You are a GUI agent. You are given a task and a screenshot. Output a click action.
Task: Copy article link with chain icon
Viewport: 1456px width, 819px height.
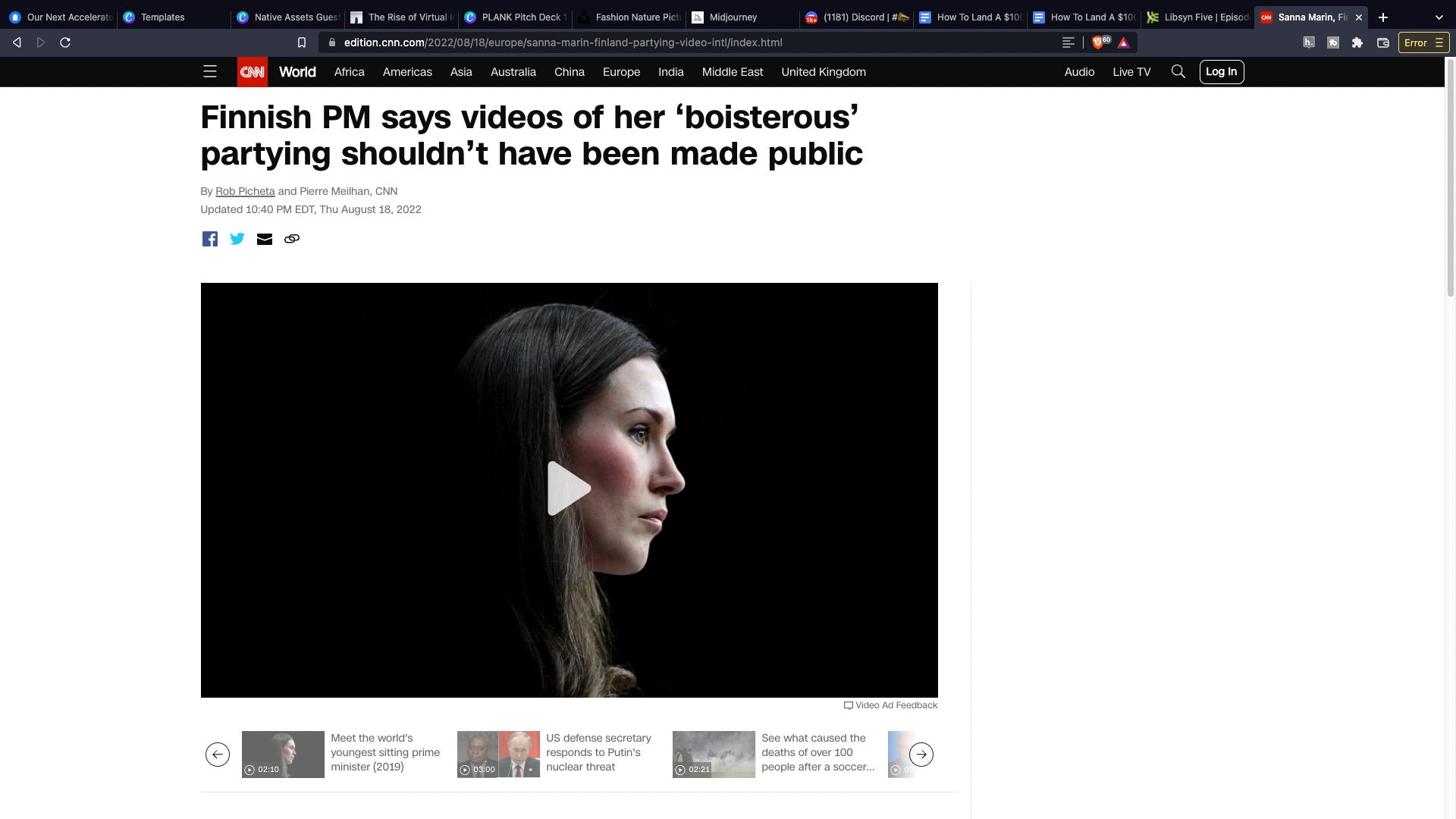click(292, 239)
